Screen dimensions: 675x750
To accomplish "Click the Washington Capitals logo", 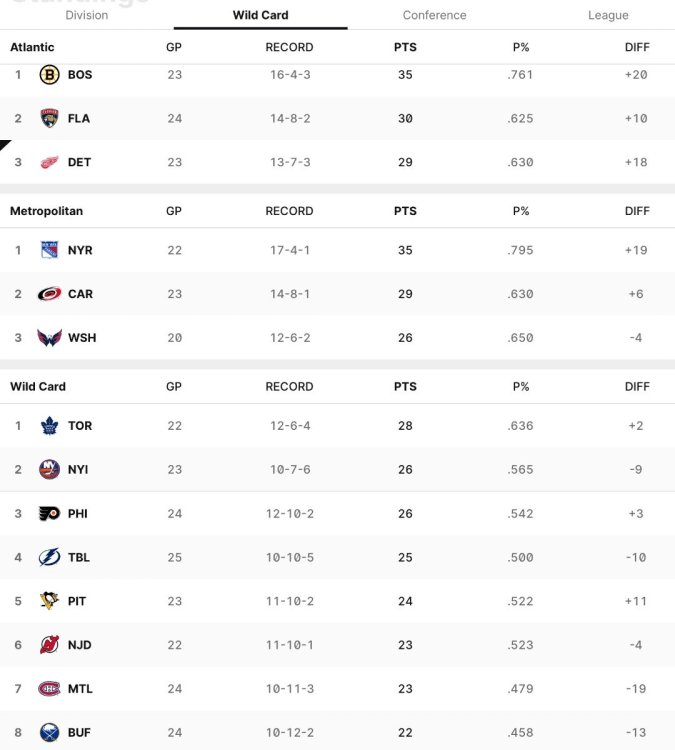I will pyautogui.click(x=49, y=338).
